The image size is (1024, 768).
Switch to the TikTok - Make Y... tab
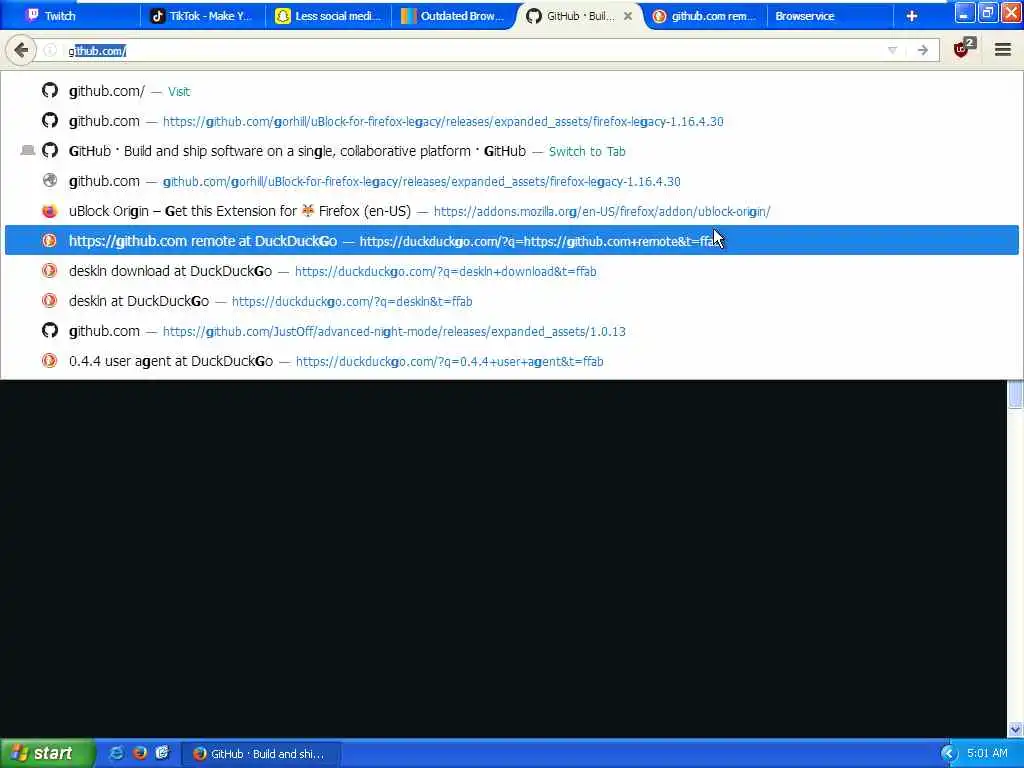tap(202, 16)
